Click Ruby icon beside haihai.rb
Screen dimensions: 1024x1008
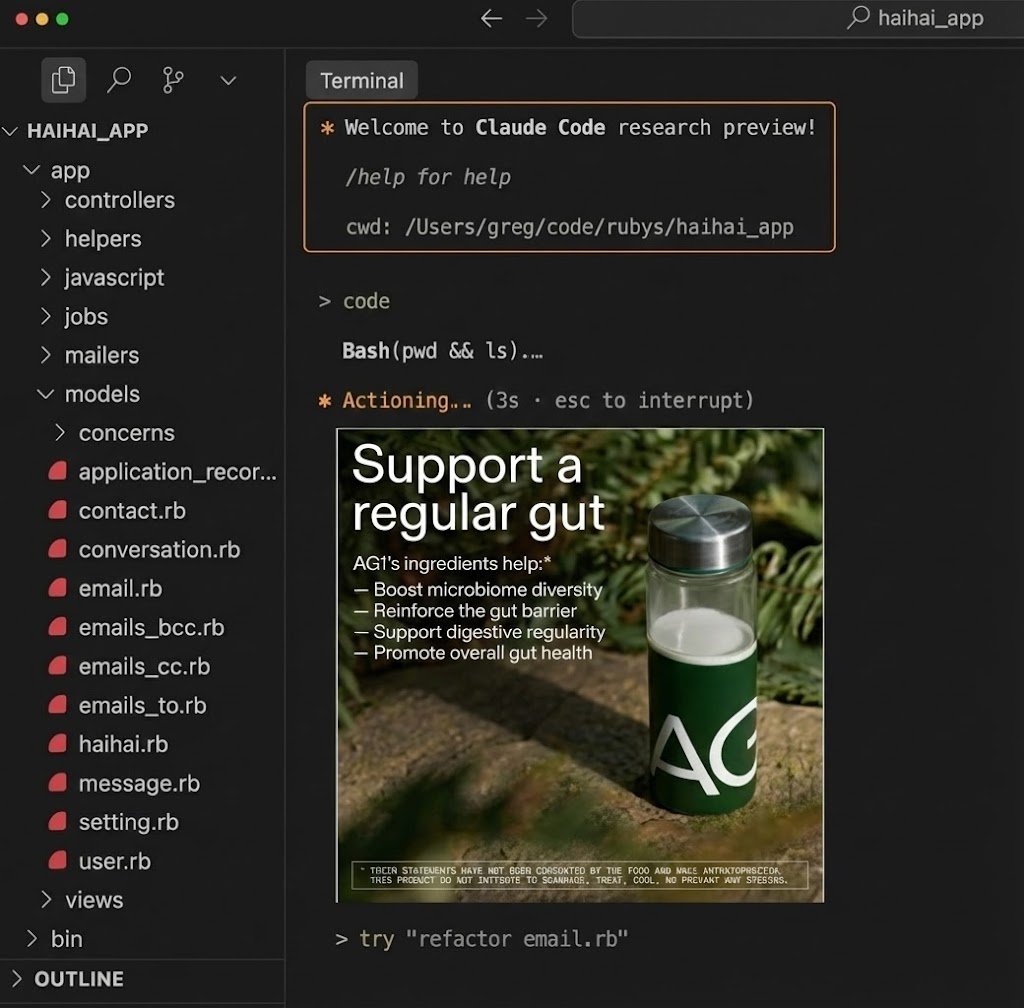click(57, 744)
